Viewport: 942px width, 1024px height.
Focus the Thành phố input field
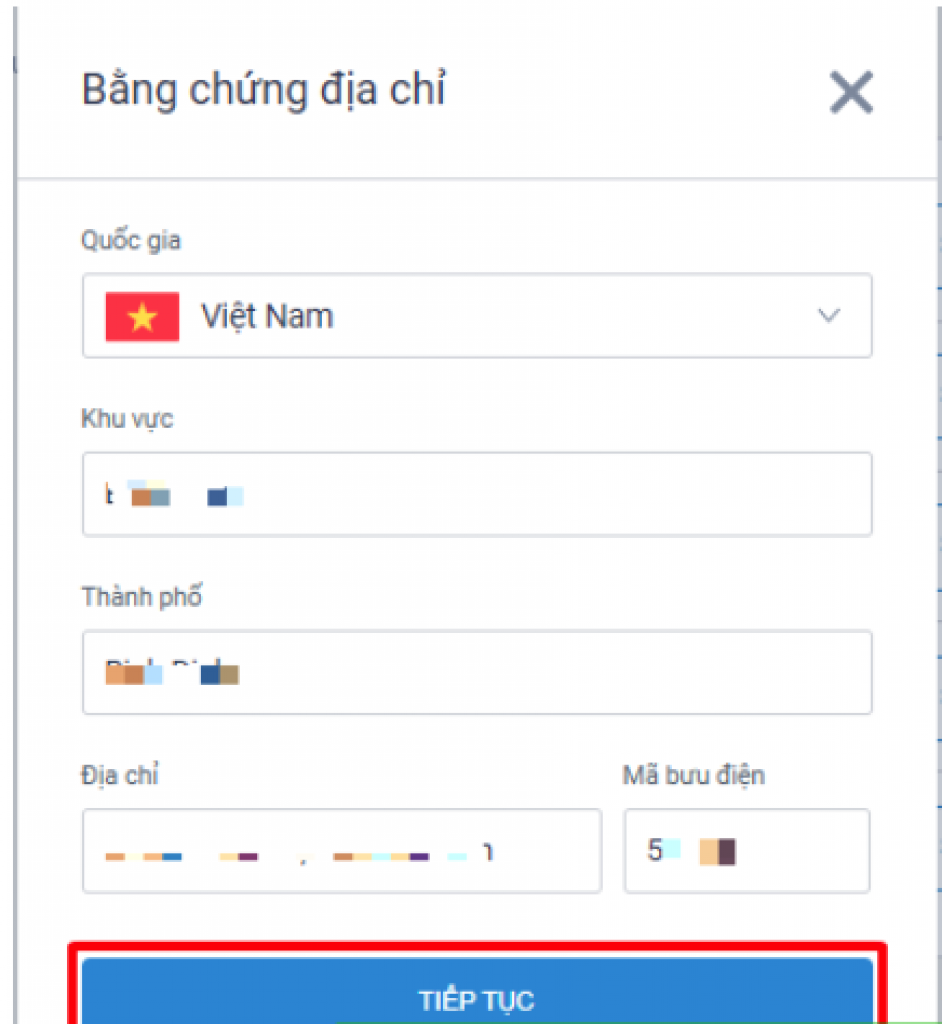477,672
